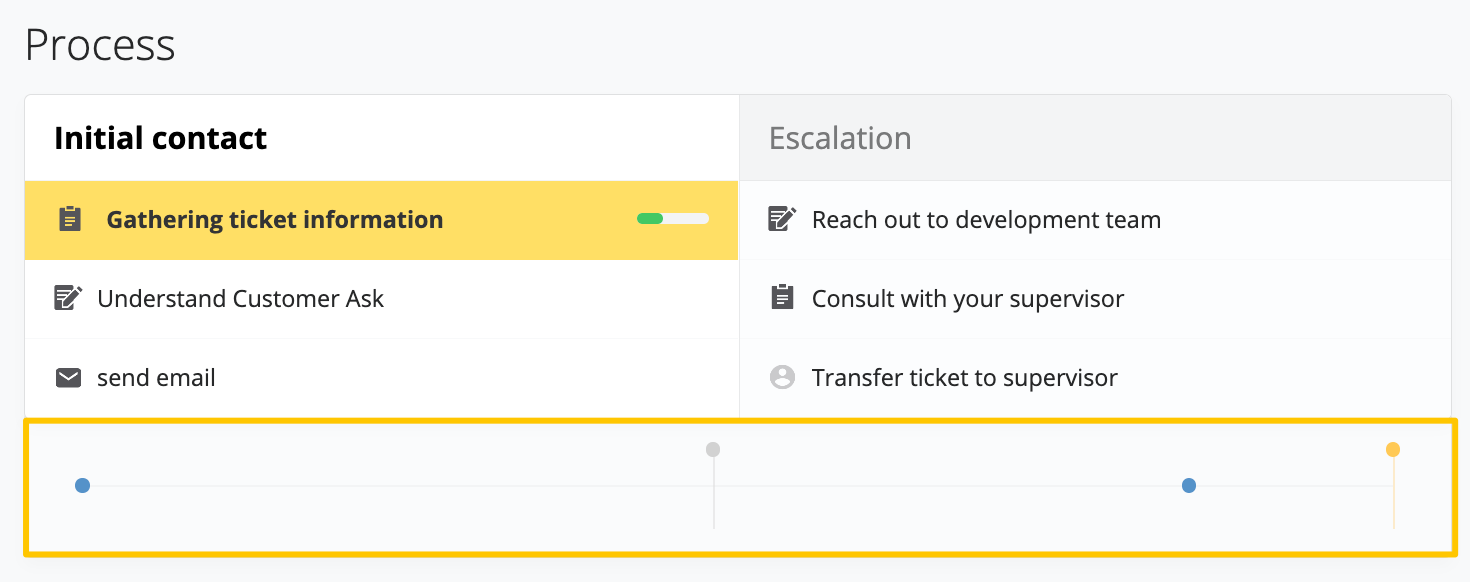Screen dimensions: 1470x582
Task: Click the clipboard icon beside Gathering ticket information
Action: pyautogui.click(x=69, y=219)
